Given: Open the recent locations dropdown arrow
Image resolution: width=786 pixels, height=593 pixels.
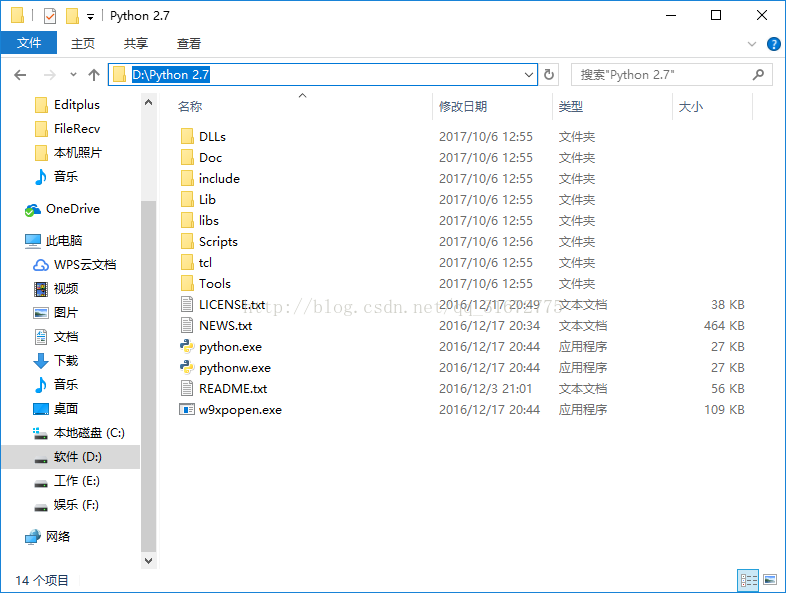Looking at the screenshot, I should (73, 75).
